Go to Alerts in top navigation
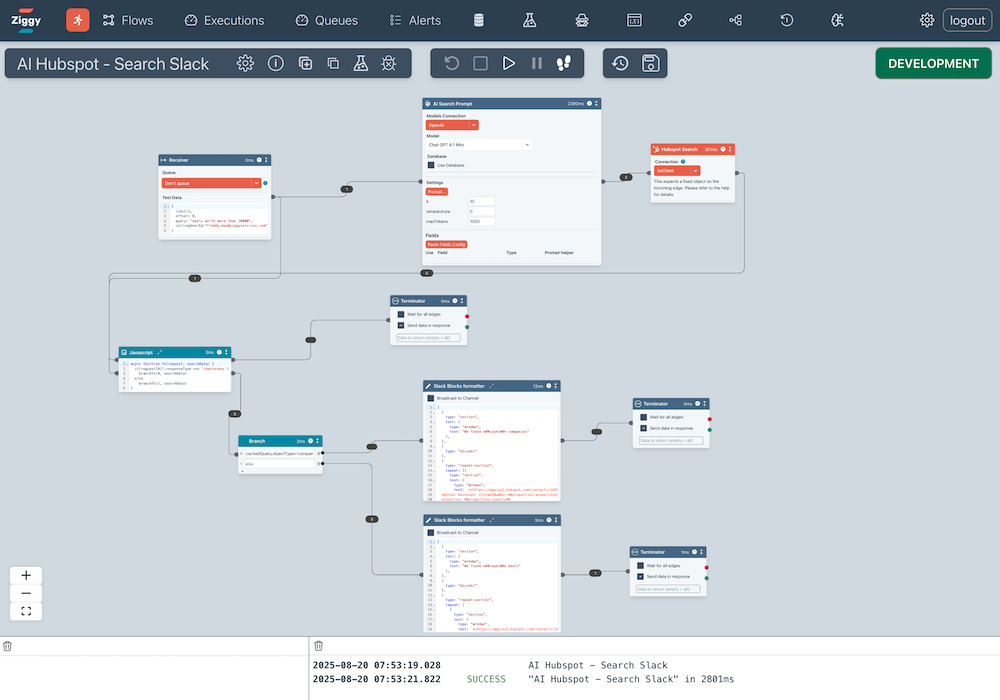The image size is (1000, 700). pos(415,20)
